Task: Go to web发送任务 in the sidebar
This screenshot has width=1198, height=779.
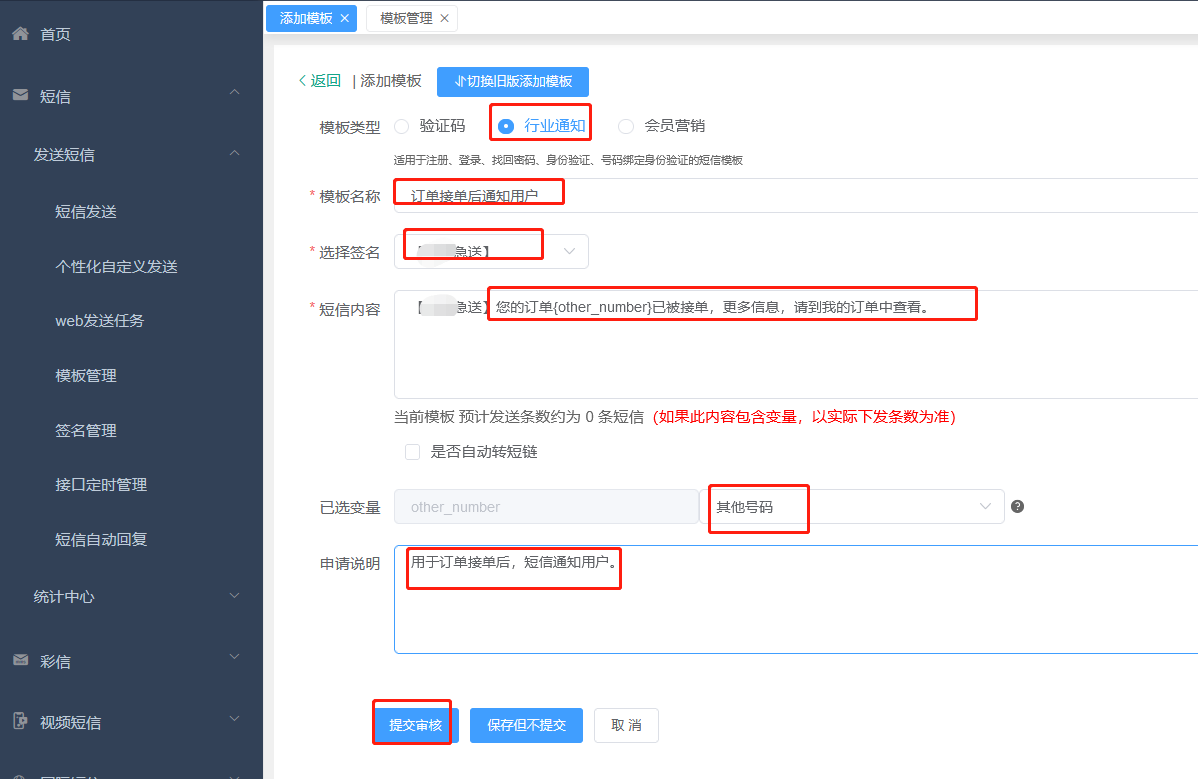Action: [99, 321]
